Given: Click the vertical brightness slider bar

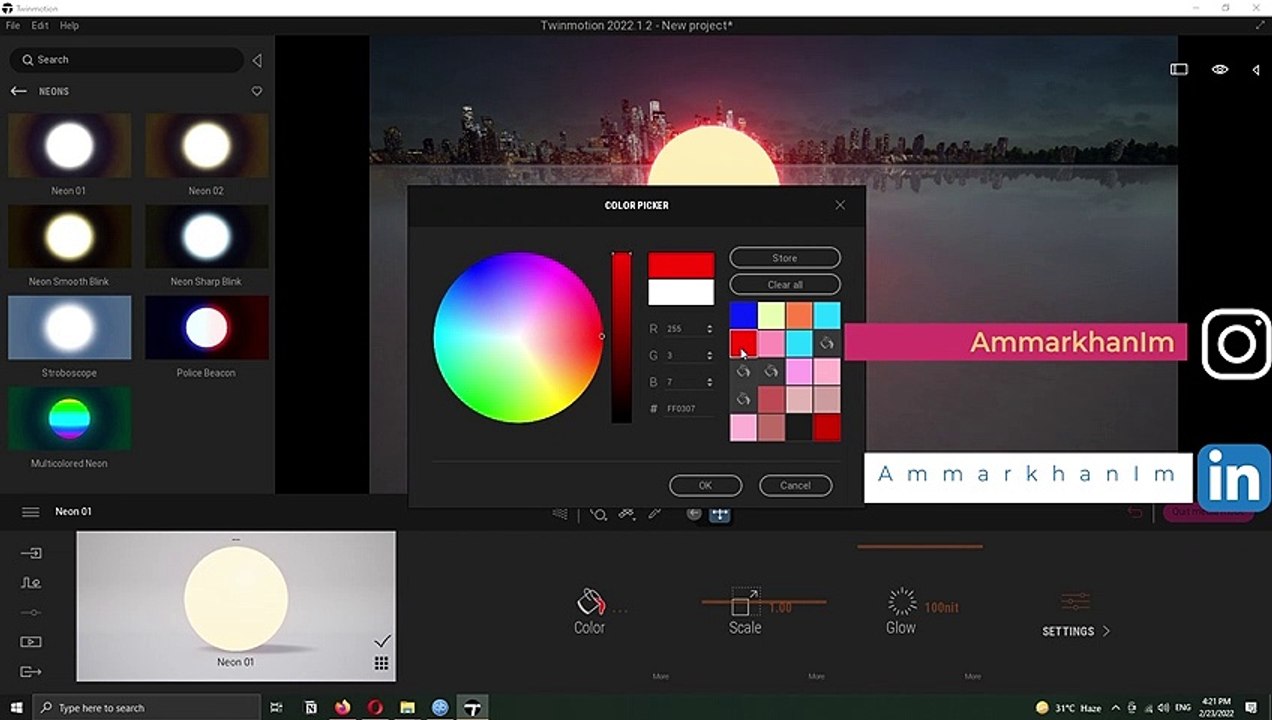Looking at the screenshot, I should 622,337.
